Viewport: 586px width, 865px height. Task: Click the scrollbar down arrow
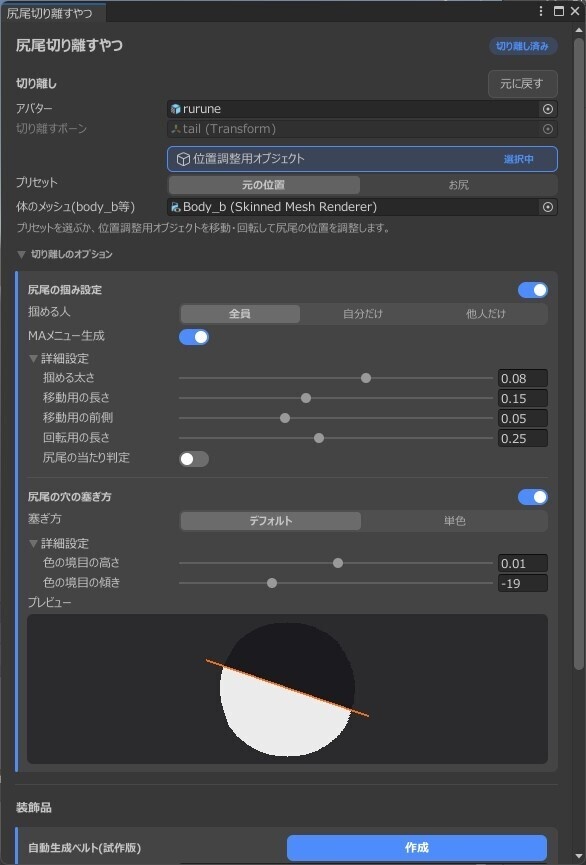[x=578, y=856]
